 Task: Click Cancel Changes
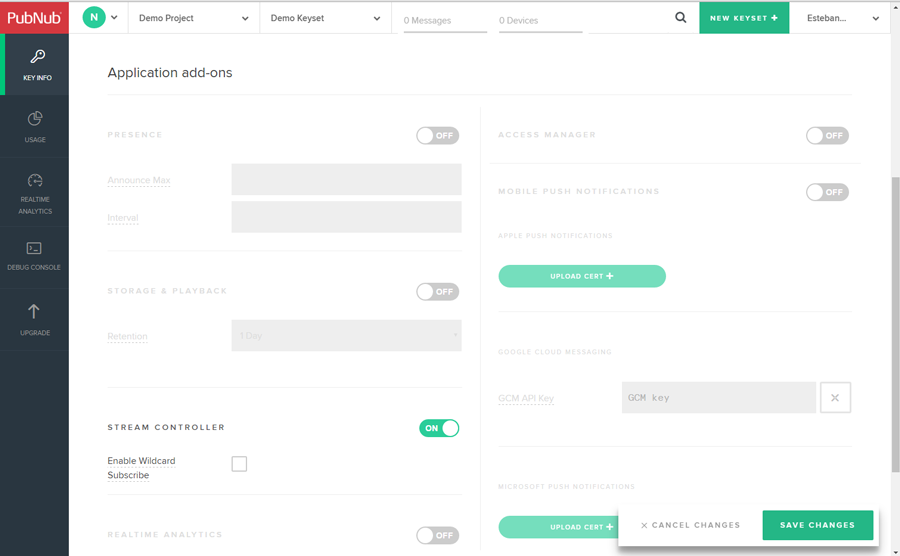(690, 525)
